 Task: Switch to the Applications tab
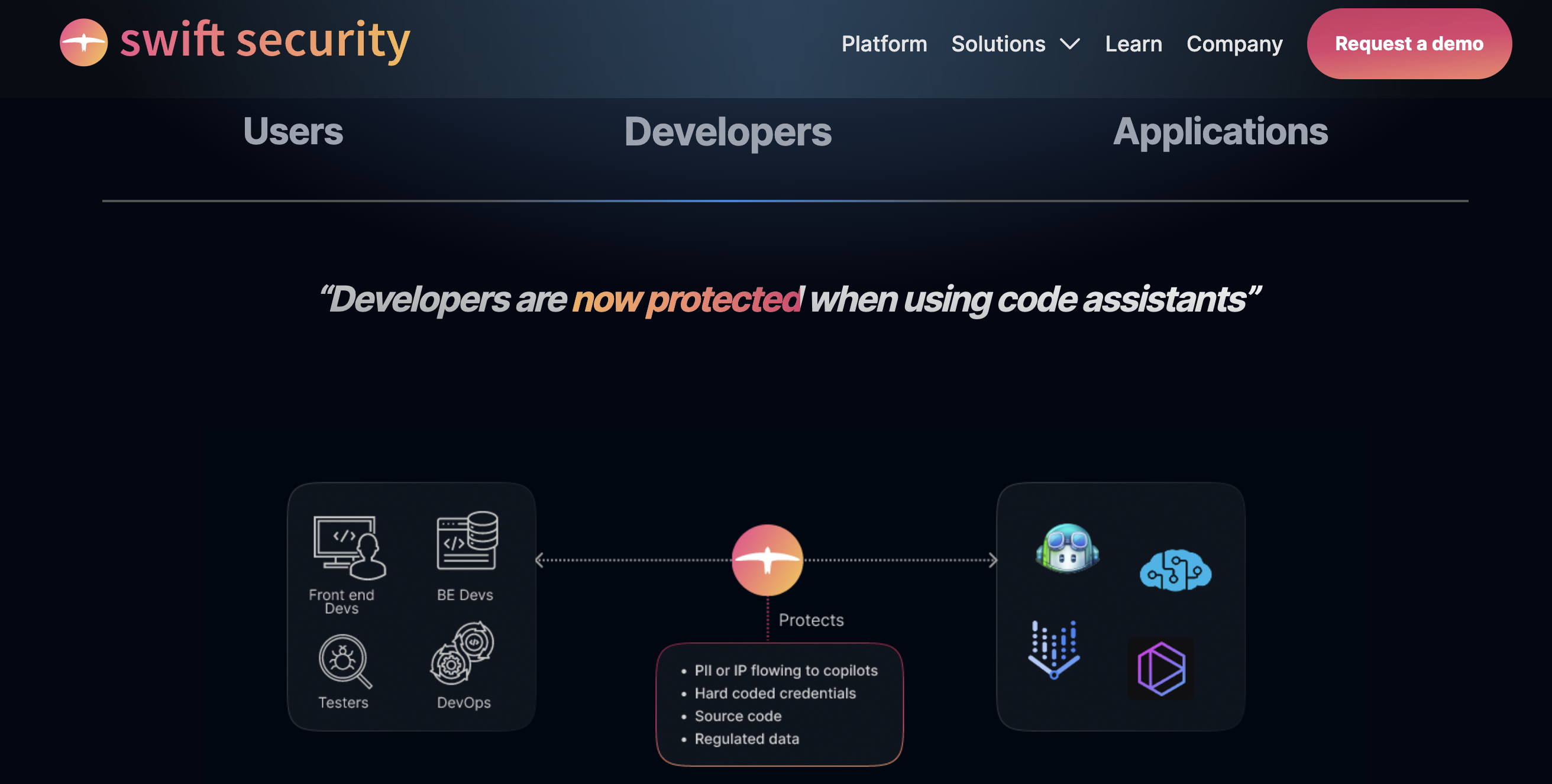coord(1220,131)
